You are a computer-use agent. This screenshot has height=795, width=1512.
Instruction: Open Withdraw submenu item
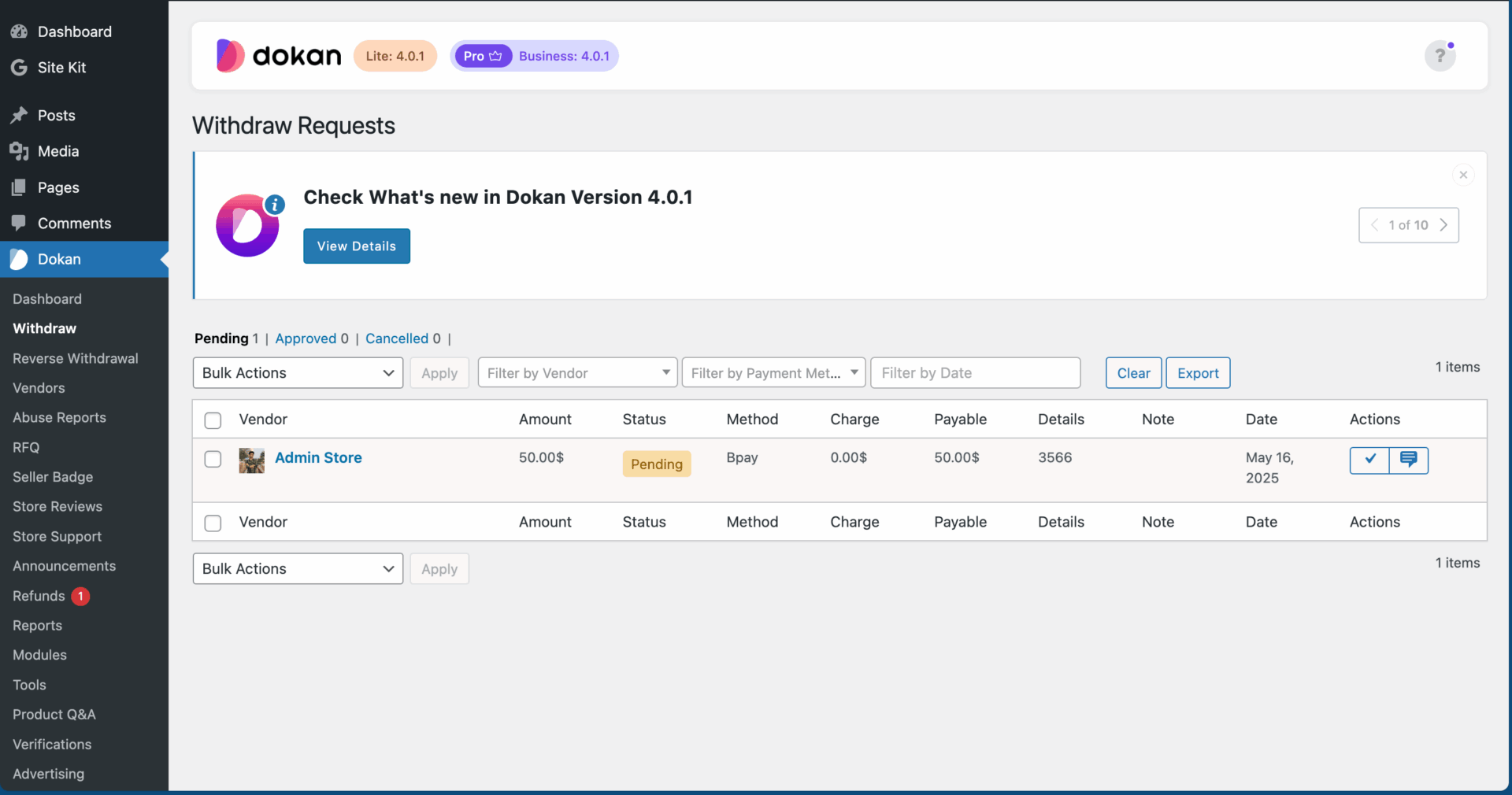(45, 328)
